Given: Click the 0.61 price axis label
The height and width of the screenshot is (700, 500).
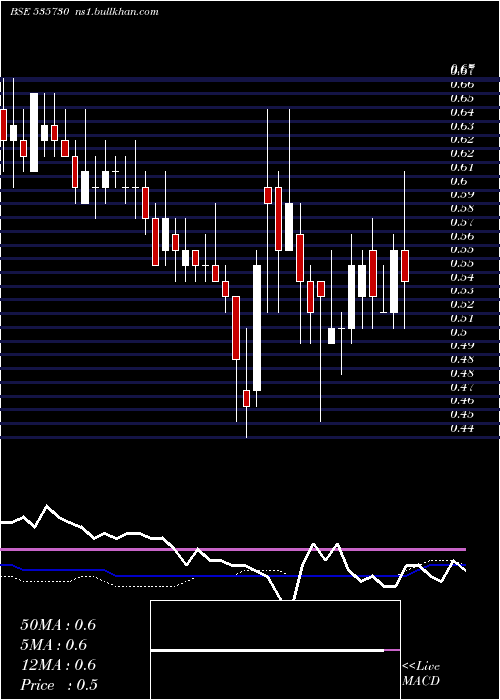Looking at the screenshot, I should click(x=462, y=167).
